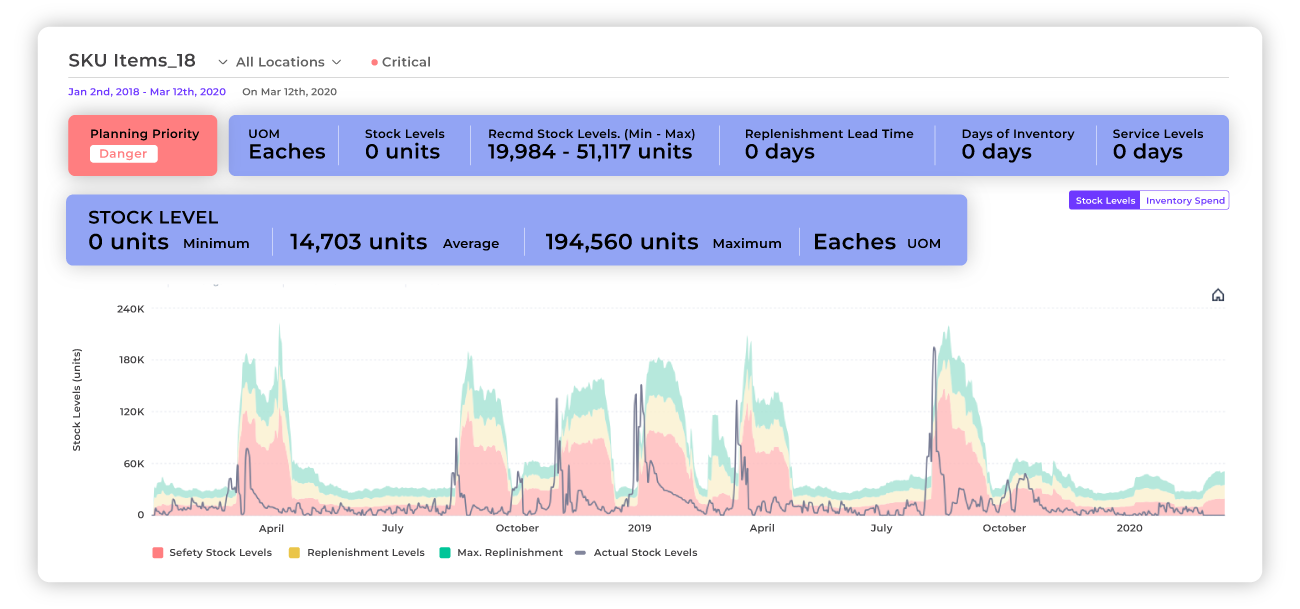Click the home reset icon above the chart
This screenshot has height=609, width=1300.
click(1217, 295)
